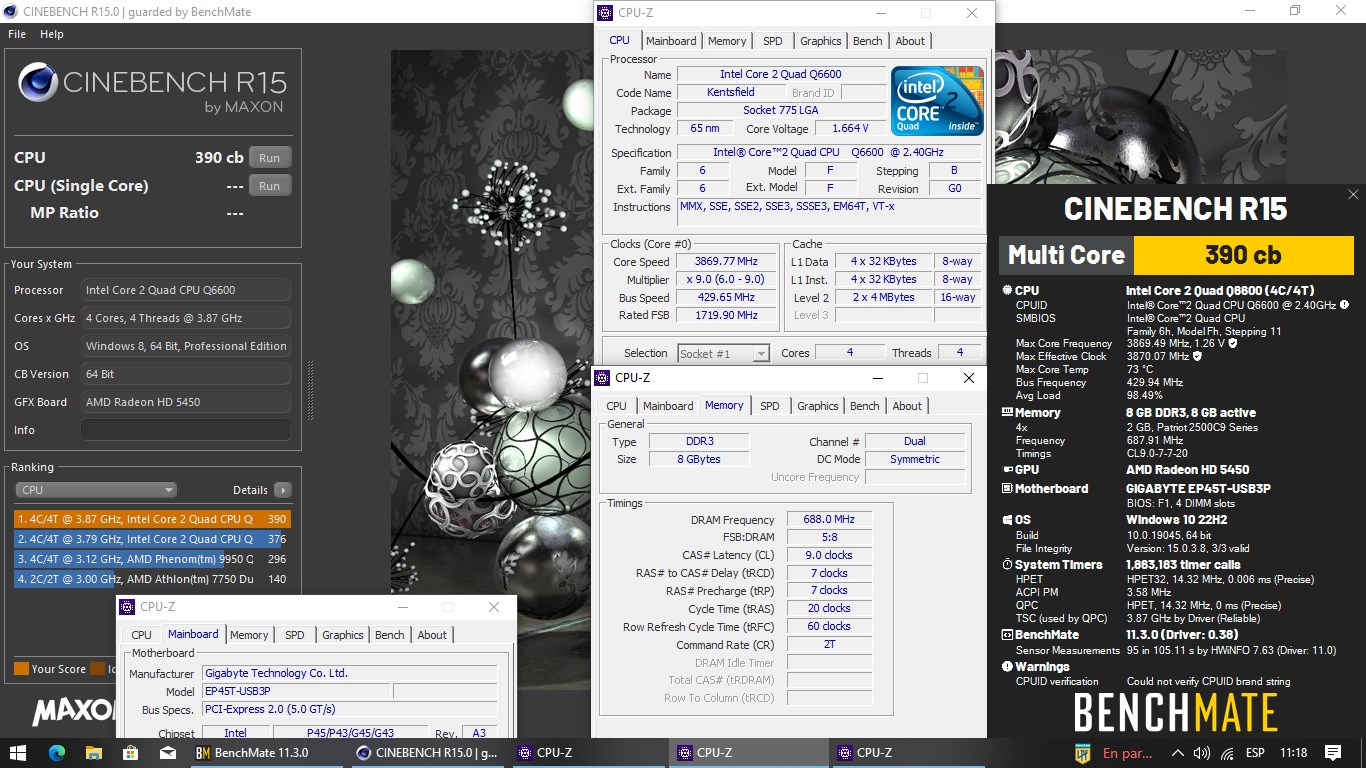The height and width of the screenshot is (768, 1366).
Task: Open SPD tab in Memory CPU-Z window
Action: 769,406
